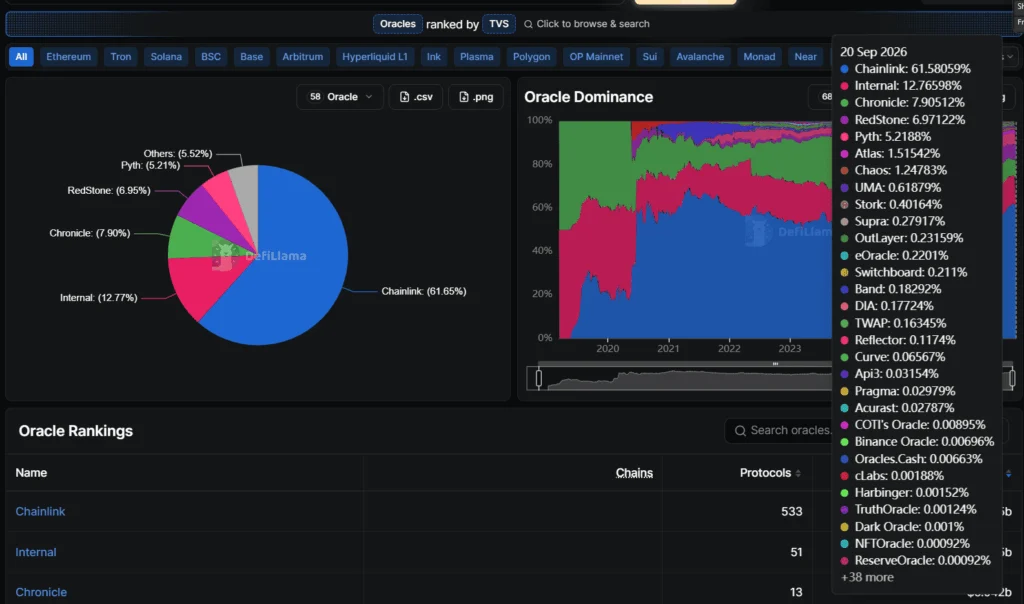Click protocol count 13 for Chronicle

coord(796,592)
